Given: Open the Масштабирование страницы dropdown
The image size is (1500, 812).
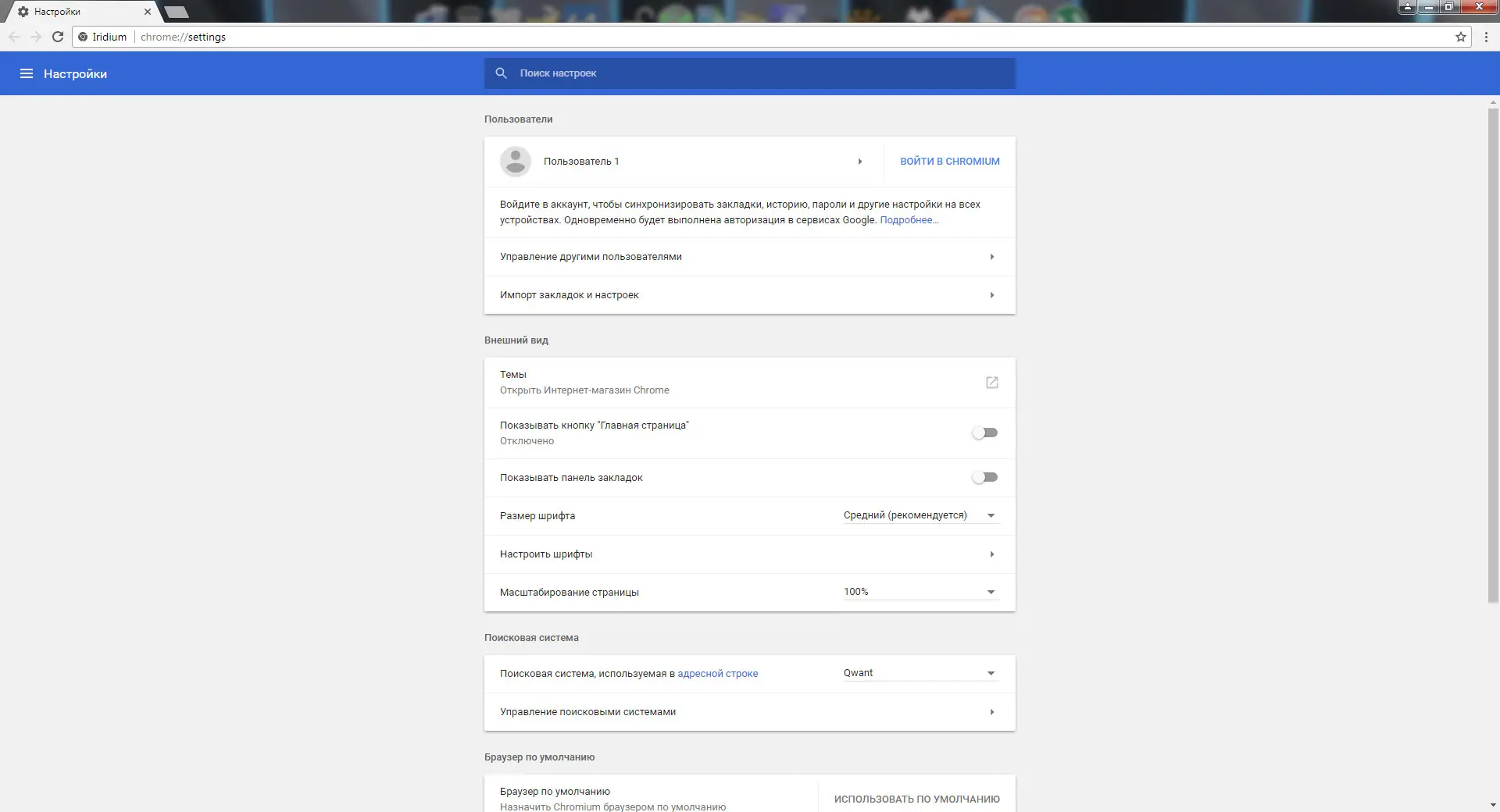Looking at the screenshot, I should point(921,592).
